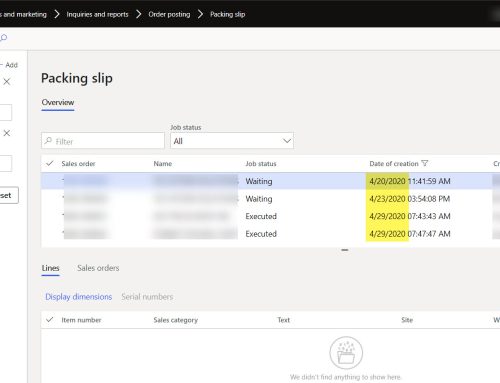Switch to the Sales orders tab
This screenshot has width=500, height=383.
pyautogui.click(x=98, y=268)
